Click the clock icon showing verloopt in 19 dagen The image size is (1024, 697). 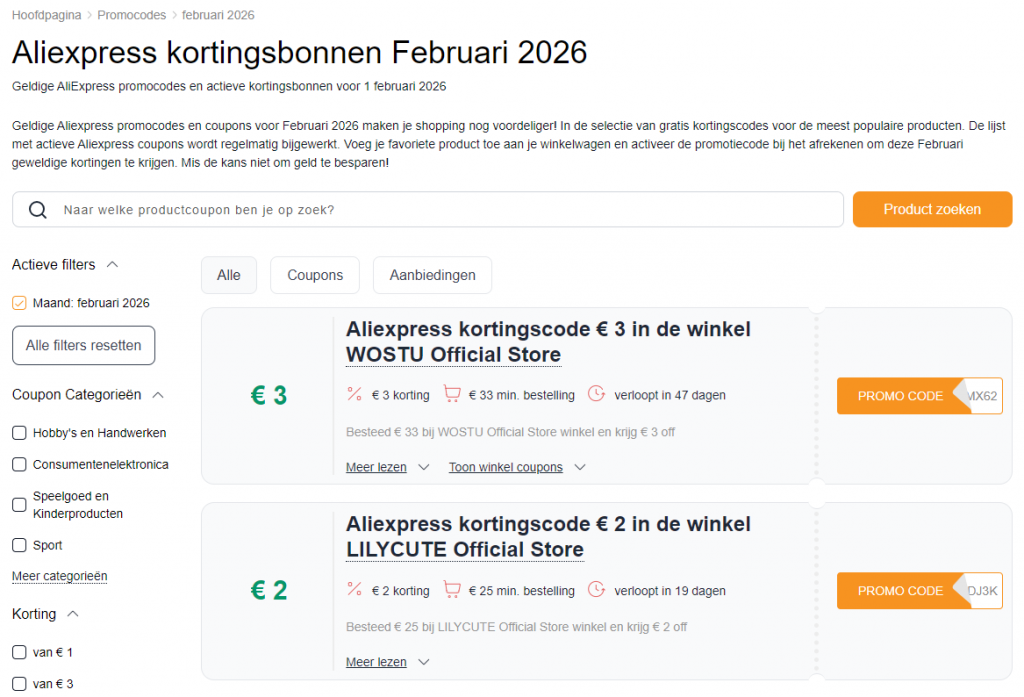(597, 590)
